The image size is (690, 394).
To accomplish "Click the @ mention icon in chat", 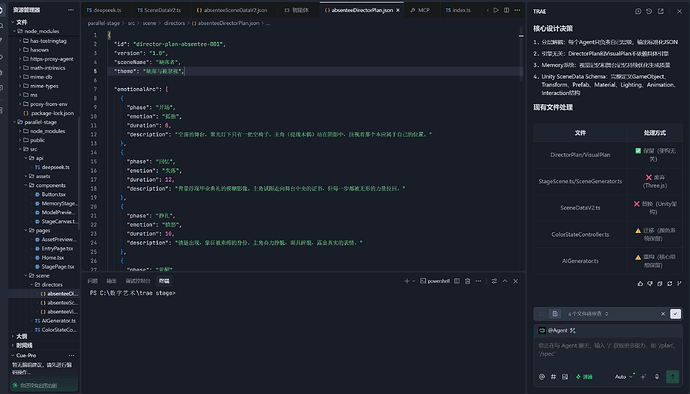I will [x=542, y=377].
